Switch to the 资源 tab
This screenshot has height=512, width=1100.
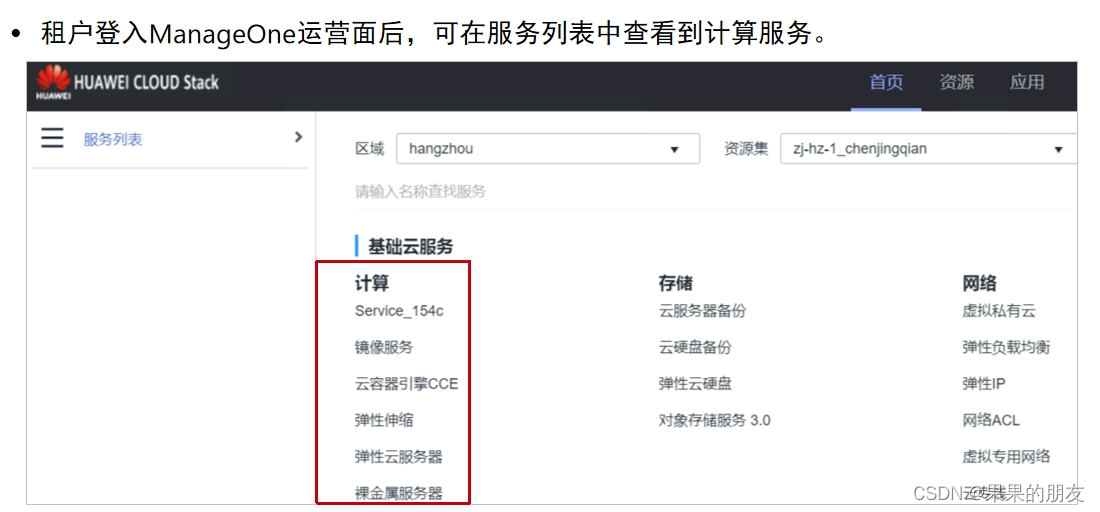957,82
